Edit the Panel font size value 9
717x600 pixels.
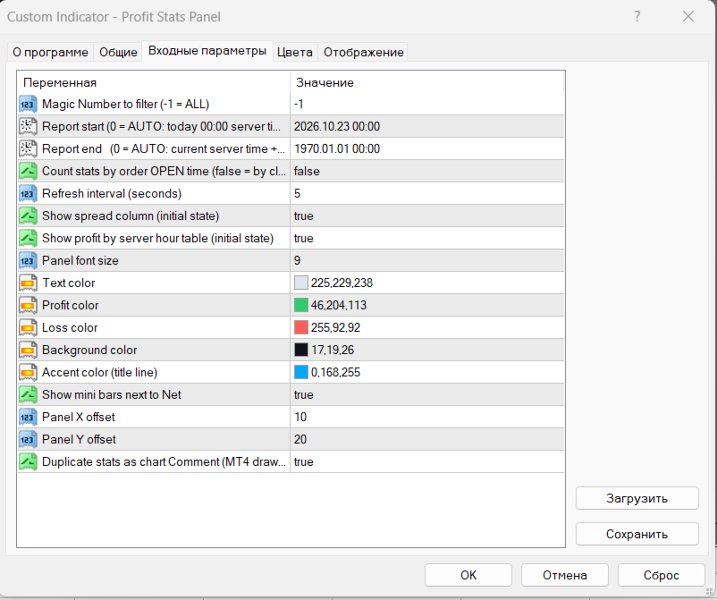click(297, 261)
